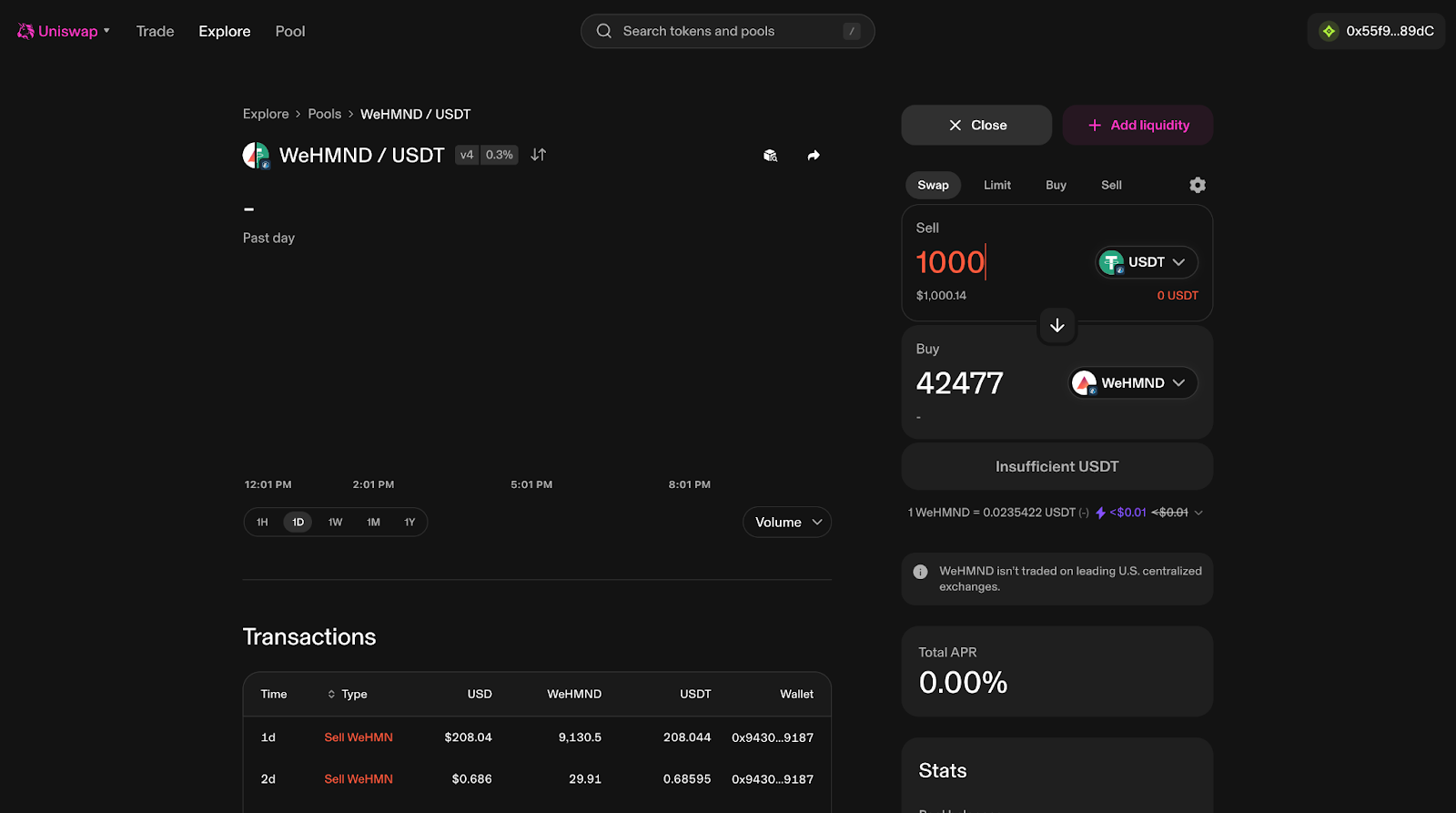Screen dimensions: 1456x813
Task: Click the Wallet column header
Action: (x=796, y=694)
